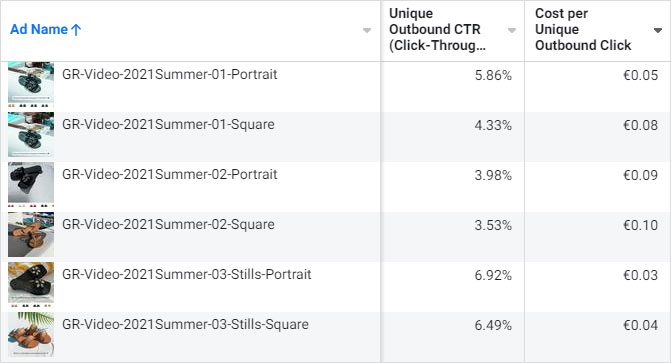671x363 pixels.
Task: Open the Summer-02-Square ad thumbnail
Action: click(x=31, y=235)
